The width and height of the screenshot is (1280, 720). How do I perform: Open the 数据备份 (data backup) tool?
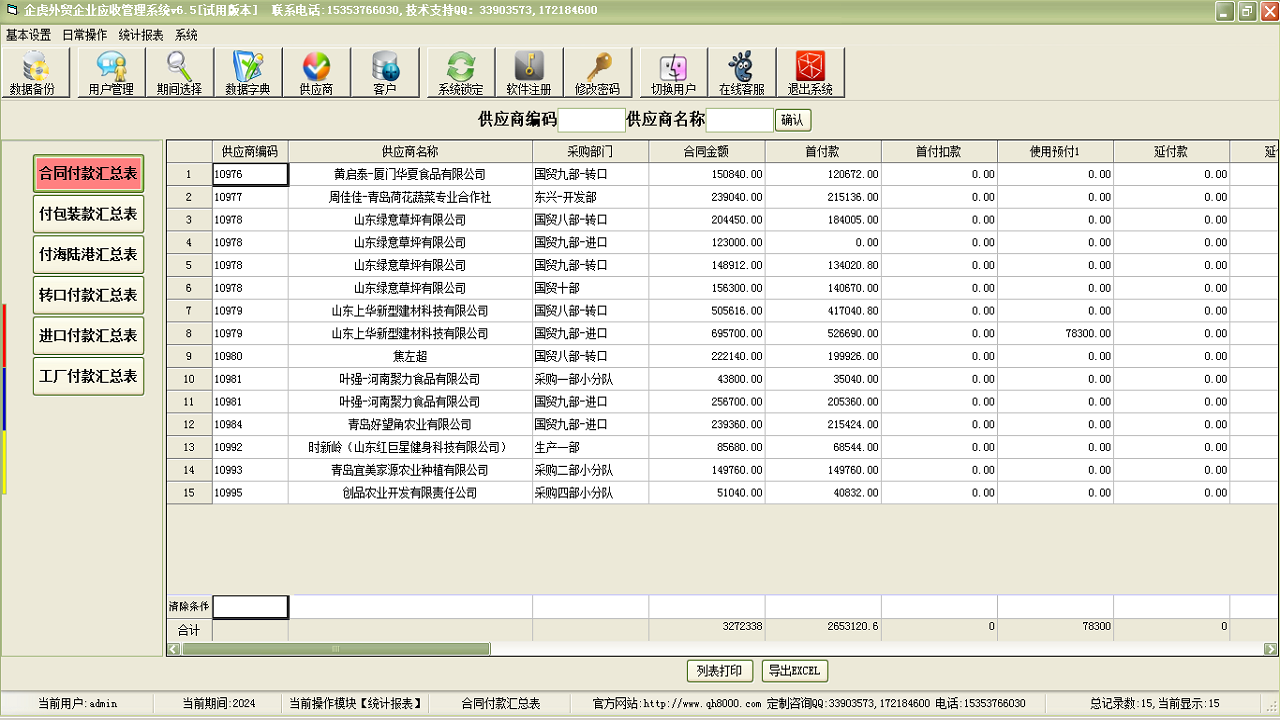[x=36, y=72]
